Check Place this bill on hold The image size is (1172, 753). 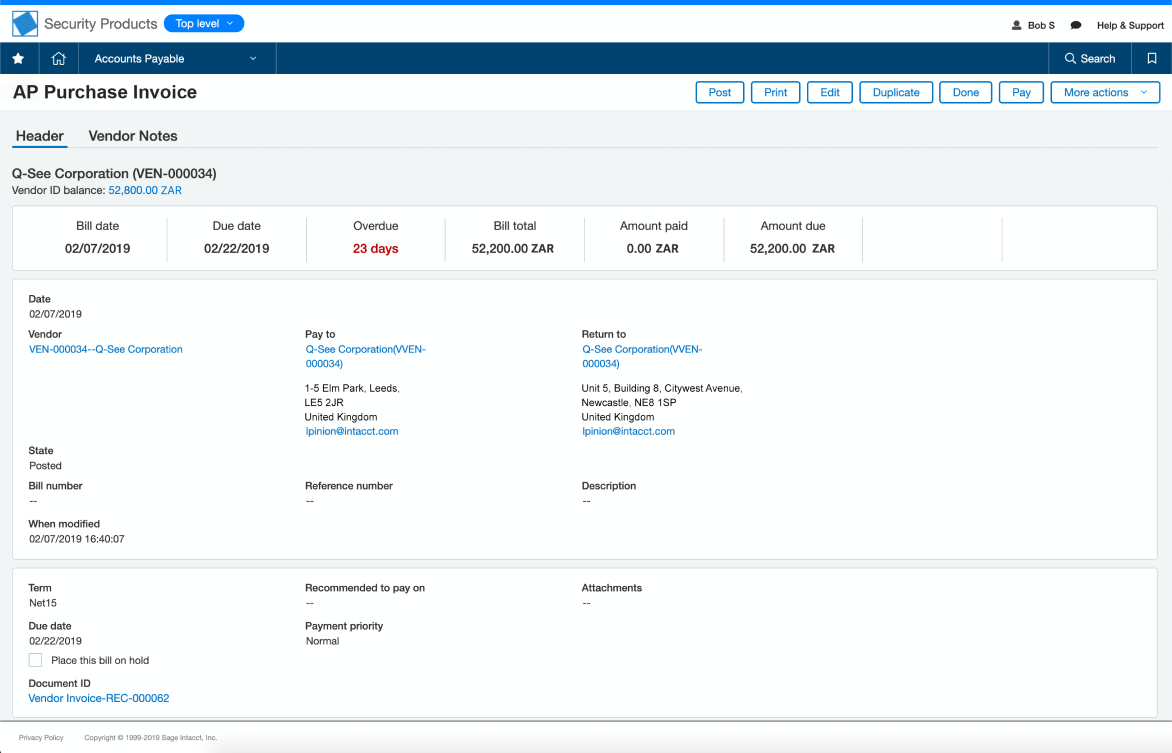pos(35,660)
